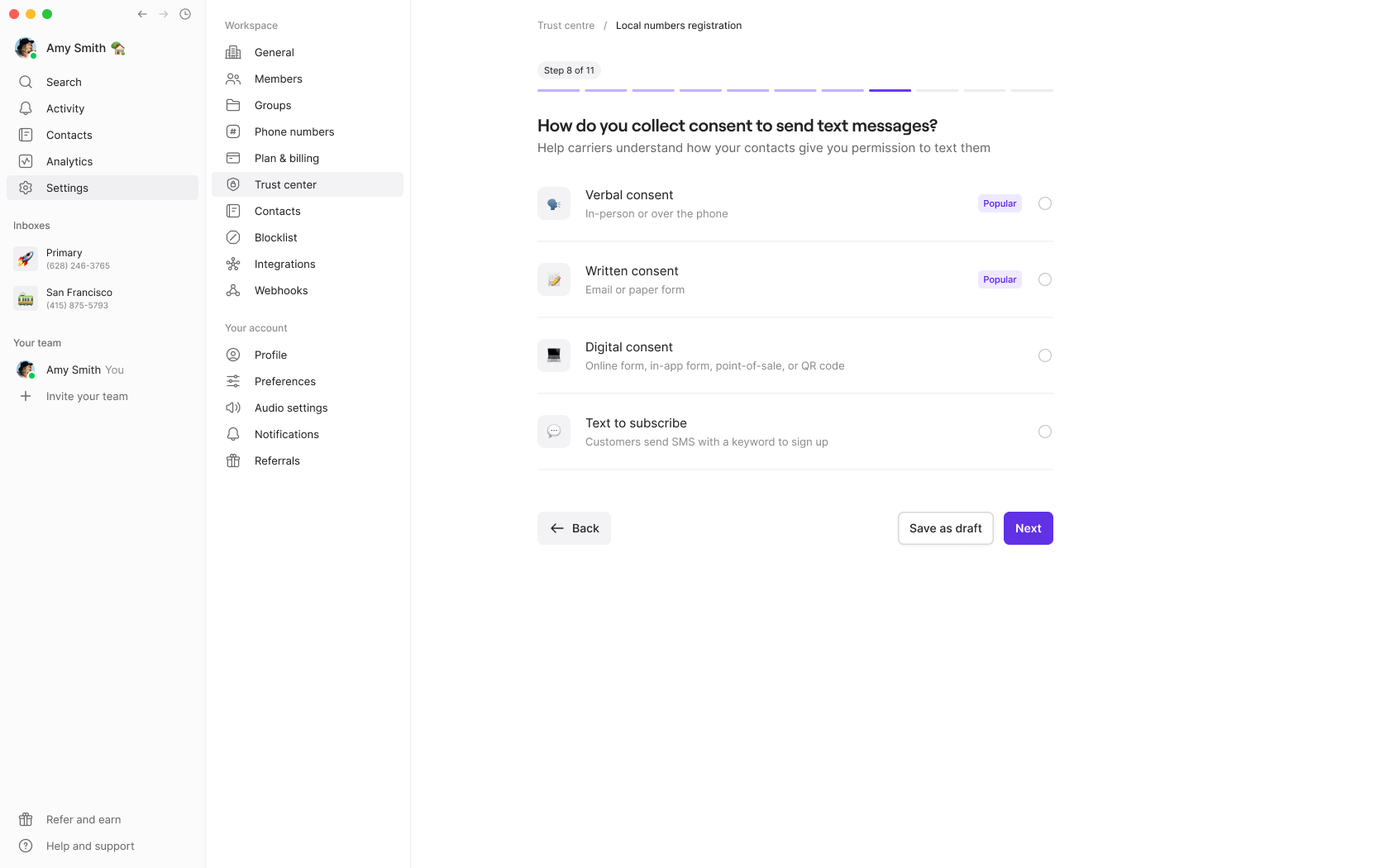Click the Phone numbers hash icon
1389x868 pixels.
[233, 131]
